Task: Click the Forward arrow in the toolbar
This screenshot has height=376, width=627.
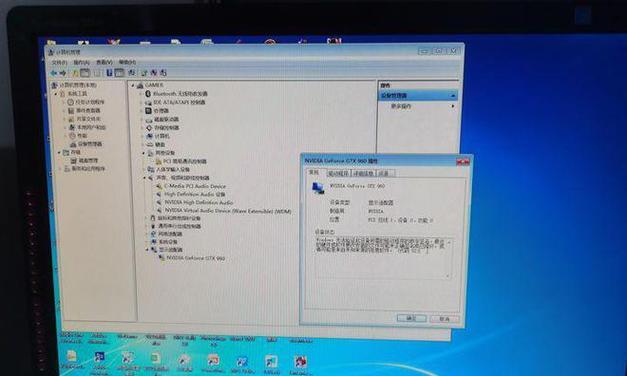Action: [x=63, y=73]
